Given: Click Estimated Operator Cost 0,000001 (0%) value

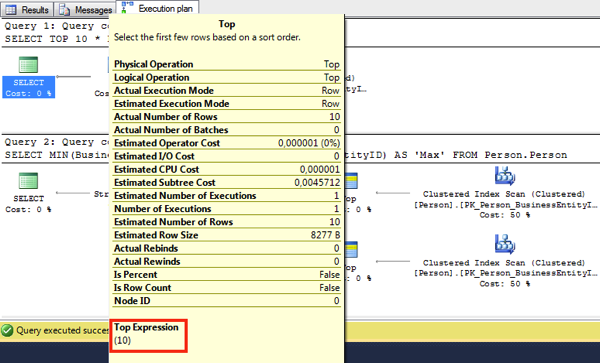Looking at the screenshot, I should point(309,143).
